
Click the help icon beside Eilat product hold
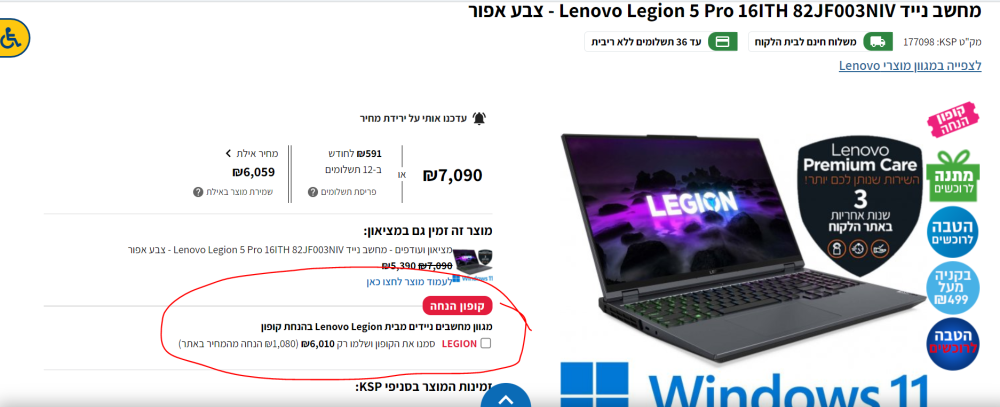(x=198, y=192)
